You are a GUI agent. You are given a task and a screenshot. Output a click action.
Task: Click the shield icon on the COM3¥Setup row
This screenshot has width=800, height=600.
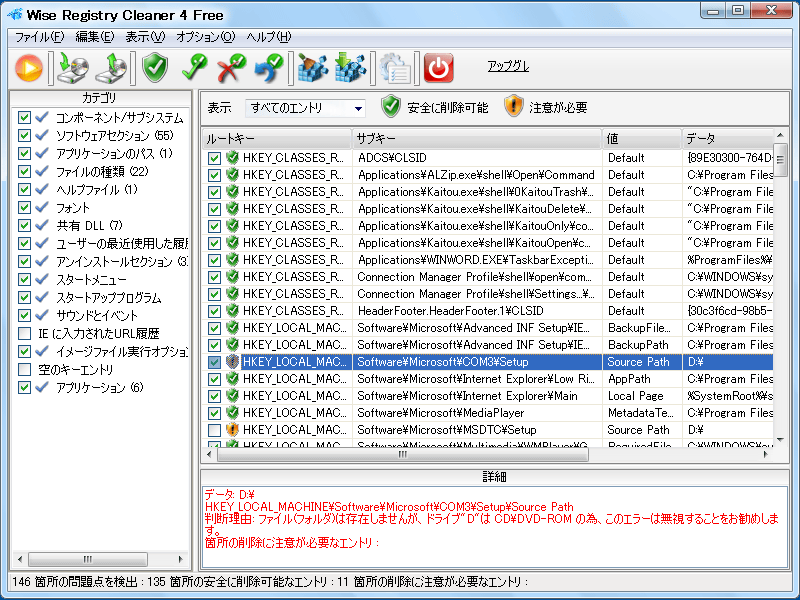(x=232, y=362)
